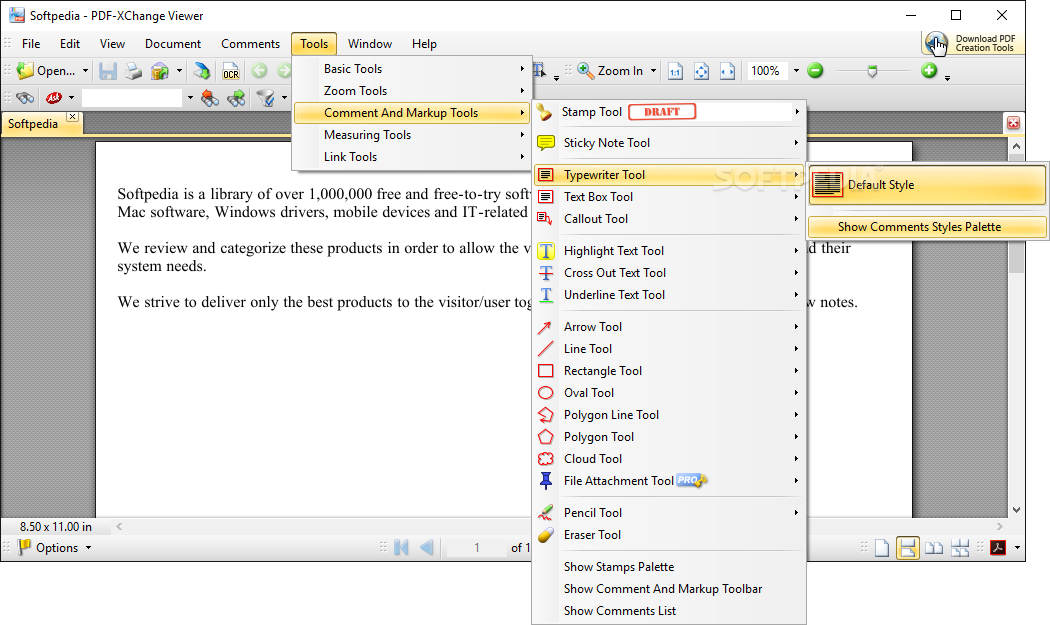Choose Link Tools submenu
The image size is (1050, 625).
(411, 157)
